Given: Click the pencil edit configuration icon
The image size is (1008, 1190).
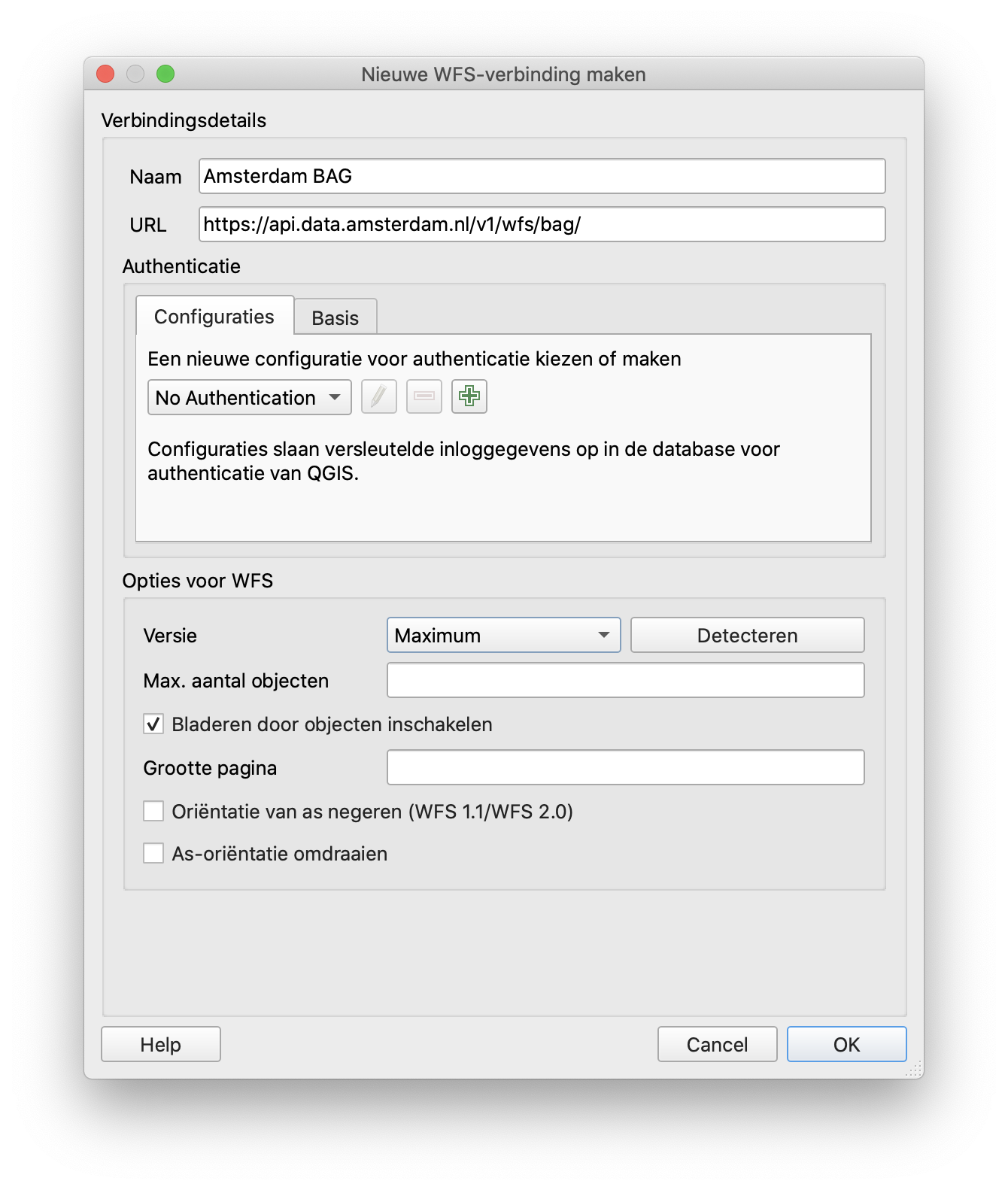Looking at the screenshot, I should click(378, 396).
